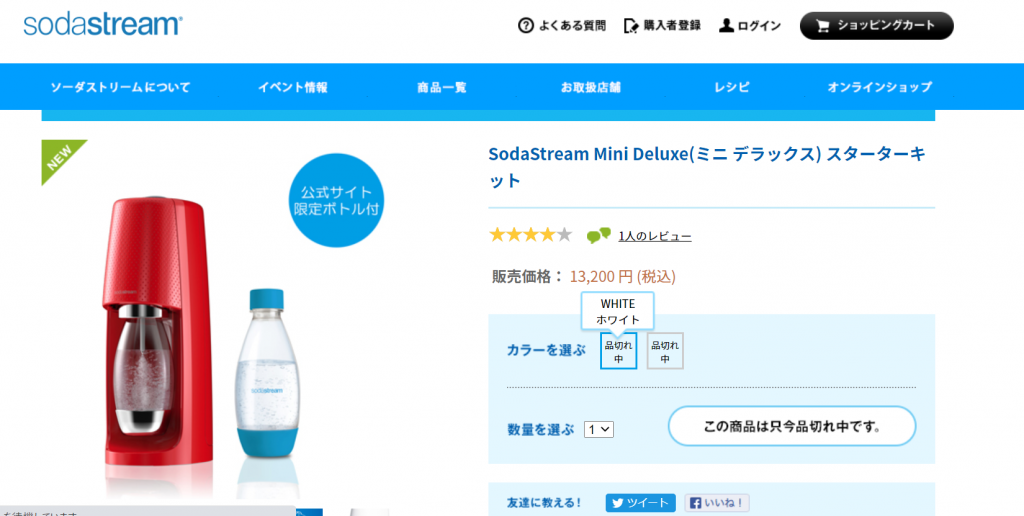
Task: Open the イベント情報 menu item
Action: pos(293,87)
